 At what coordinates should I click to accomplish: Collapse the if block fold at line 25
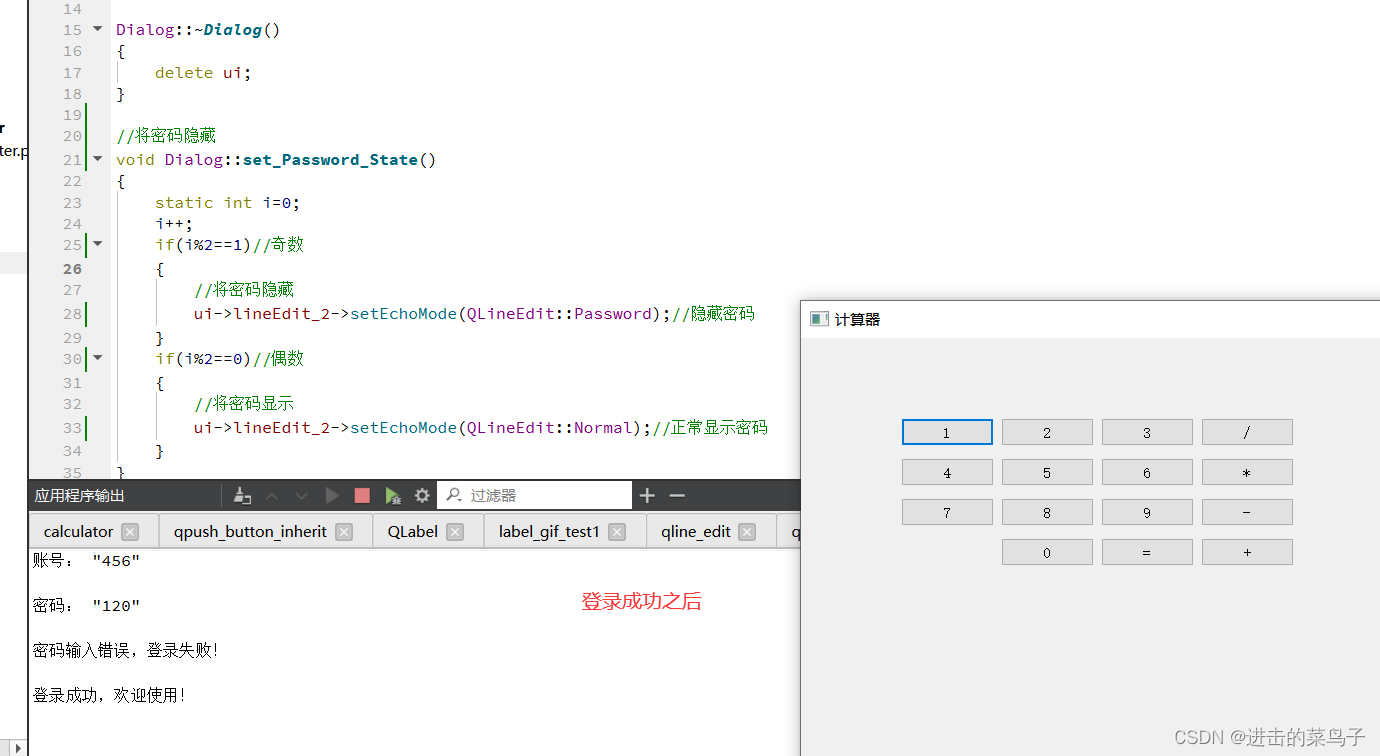(96, 242)
